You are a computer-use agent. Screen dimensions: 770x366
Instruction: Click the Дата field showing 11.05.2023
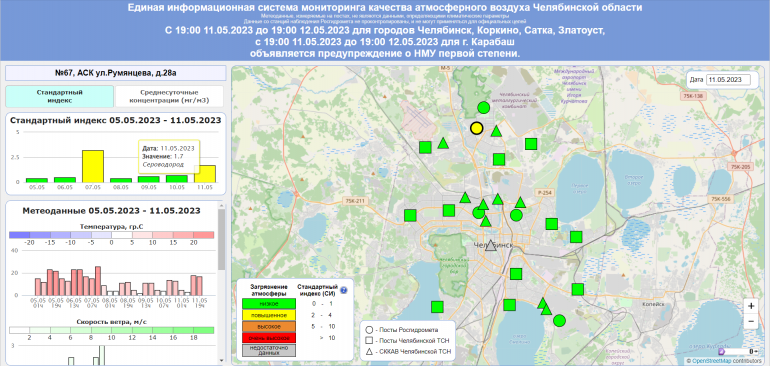[728, 79]
